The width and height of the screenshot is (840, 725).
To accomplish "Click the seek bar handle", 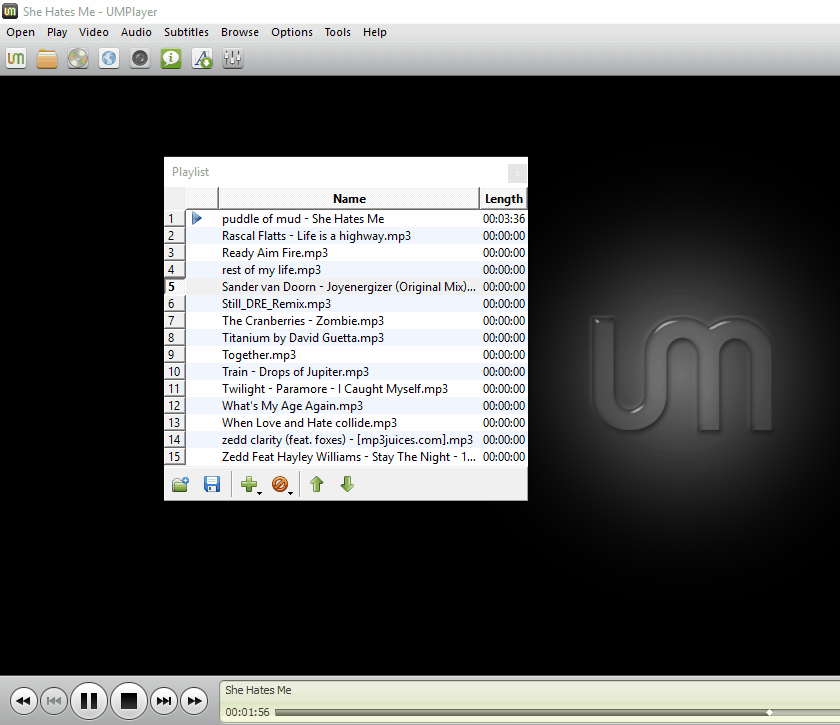I will (x=769, y=712).
